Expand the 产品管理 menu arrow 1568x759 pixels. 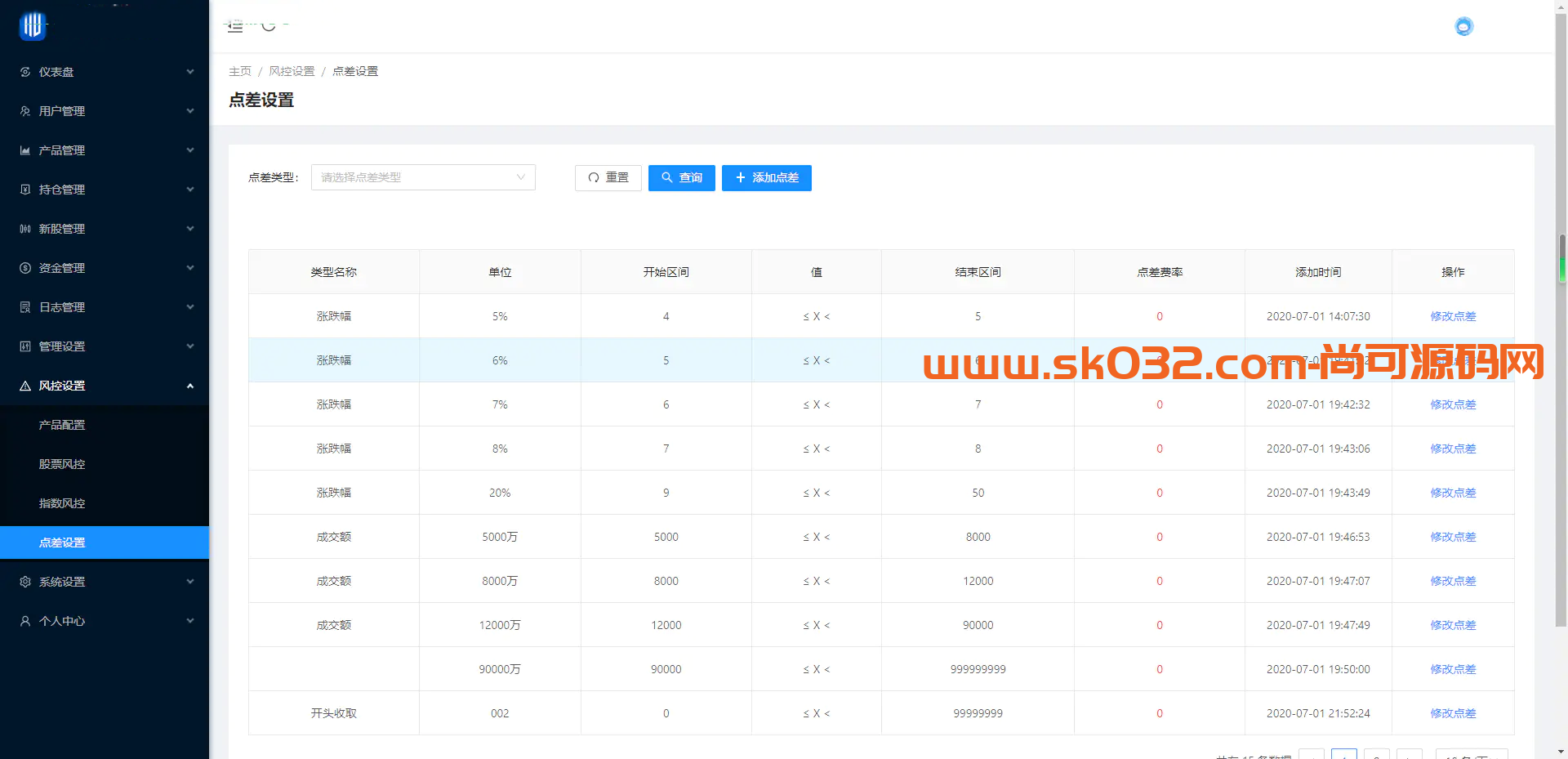(x=190, y=150)
